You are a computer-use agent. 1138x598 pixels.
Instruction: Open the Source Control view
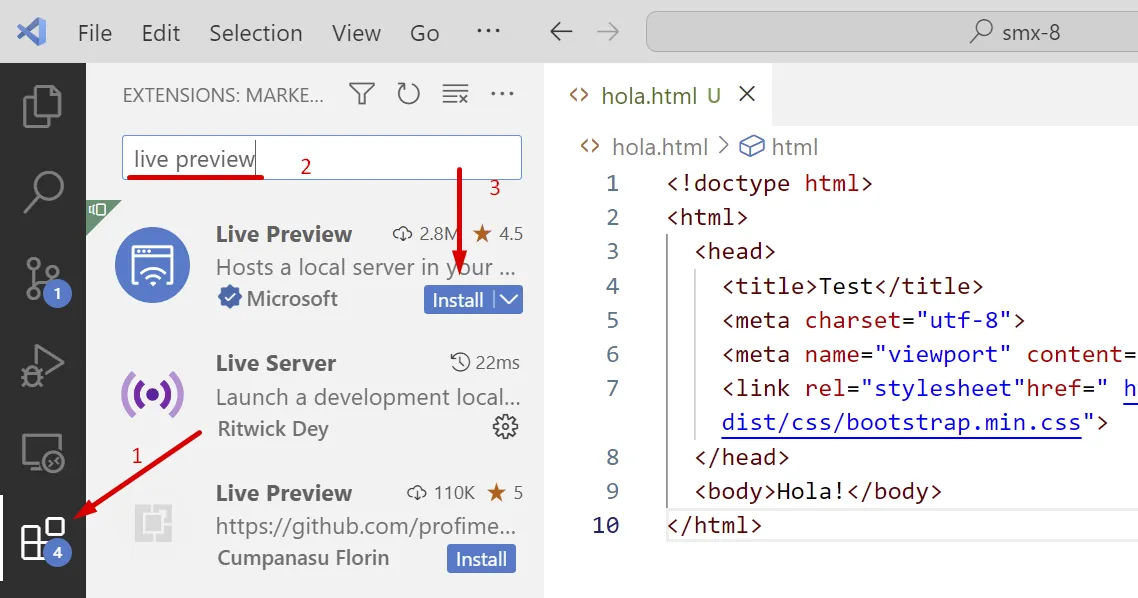pos(42,279)
